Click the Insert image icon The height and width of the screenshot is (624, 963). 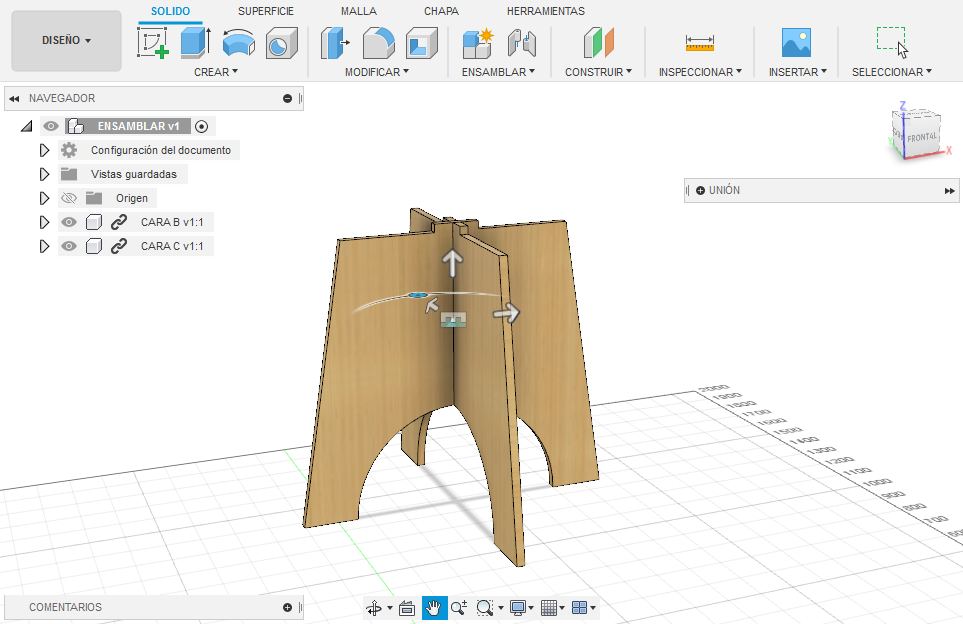click(796, 43)
